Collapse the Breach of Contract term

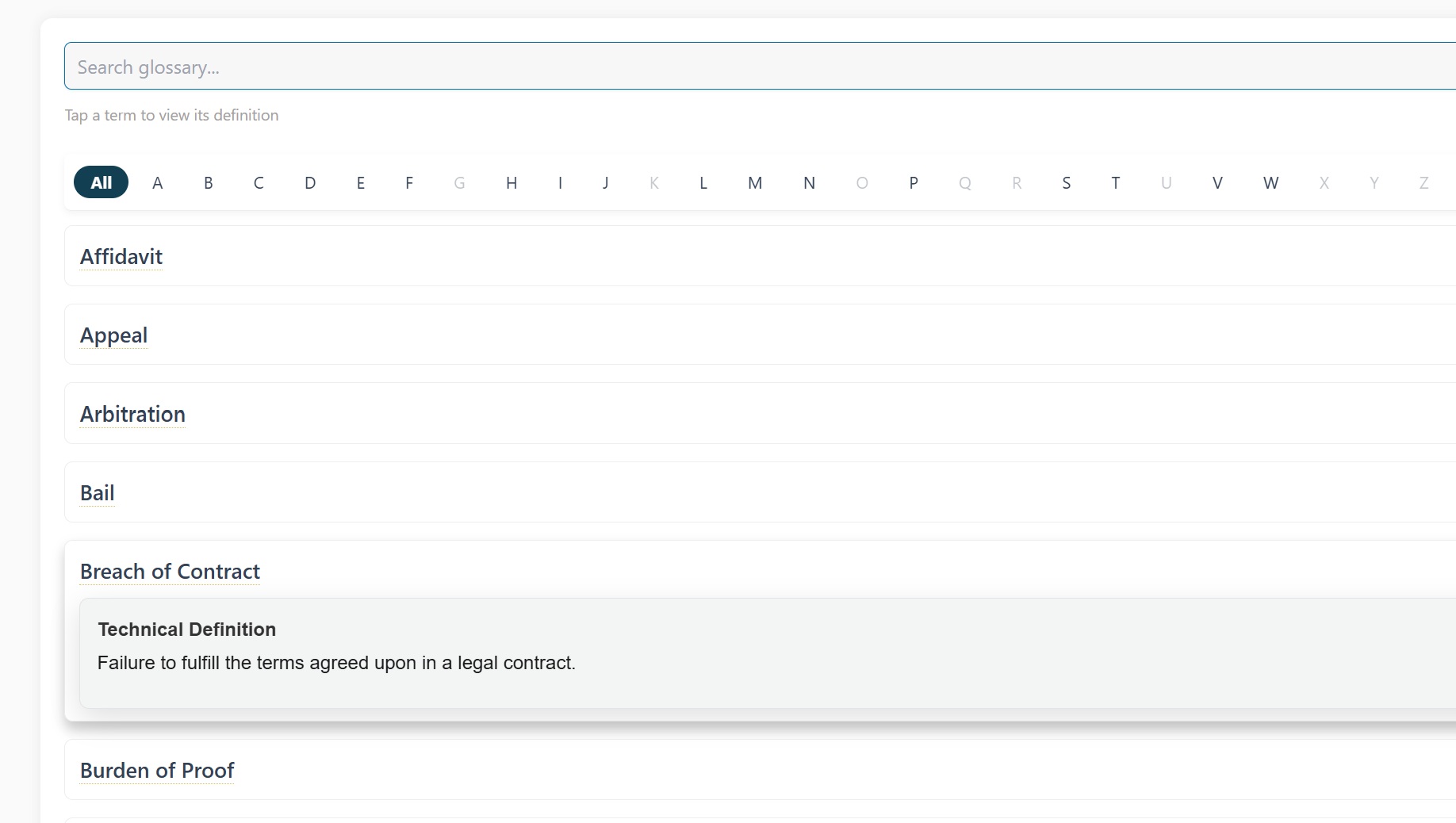point(170,571)
